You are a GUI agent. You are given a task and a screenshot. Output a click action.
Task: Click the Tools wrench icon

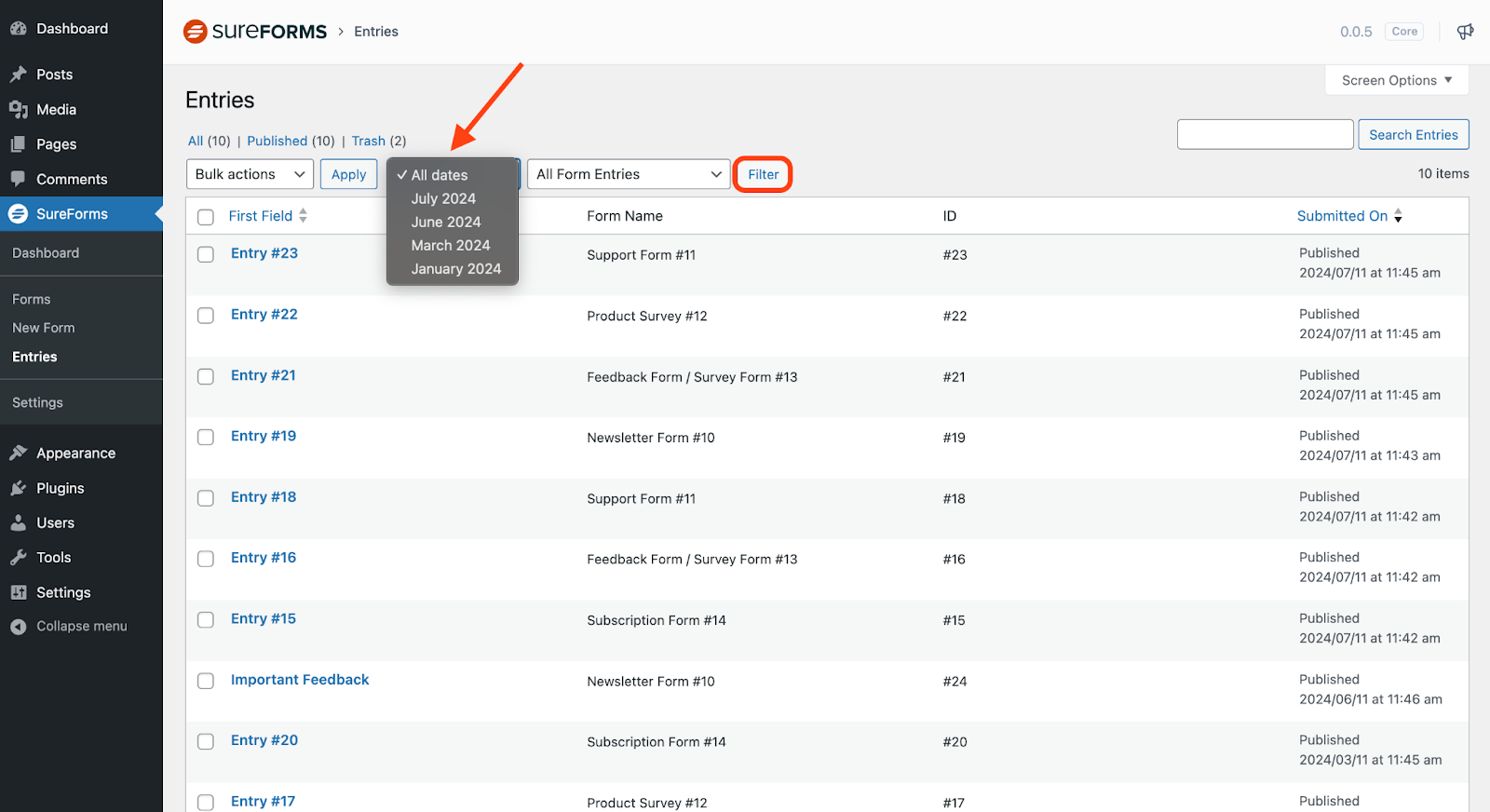click(x=18, y=558)
